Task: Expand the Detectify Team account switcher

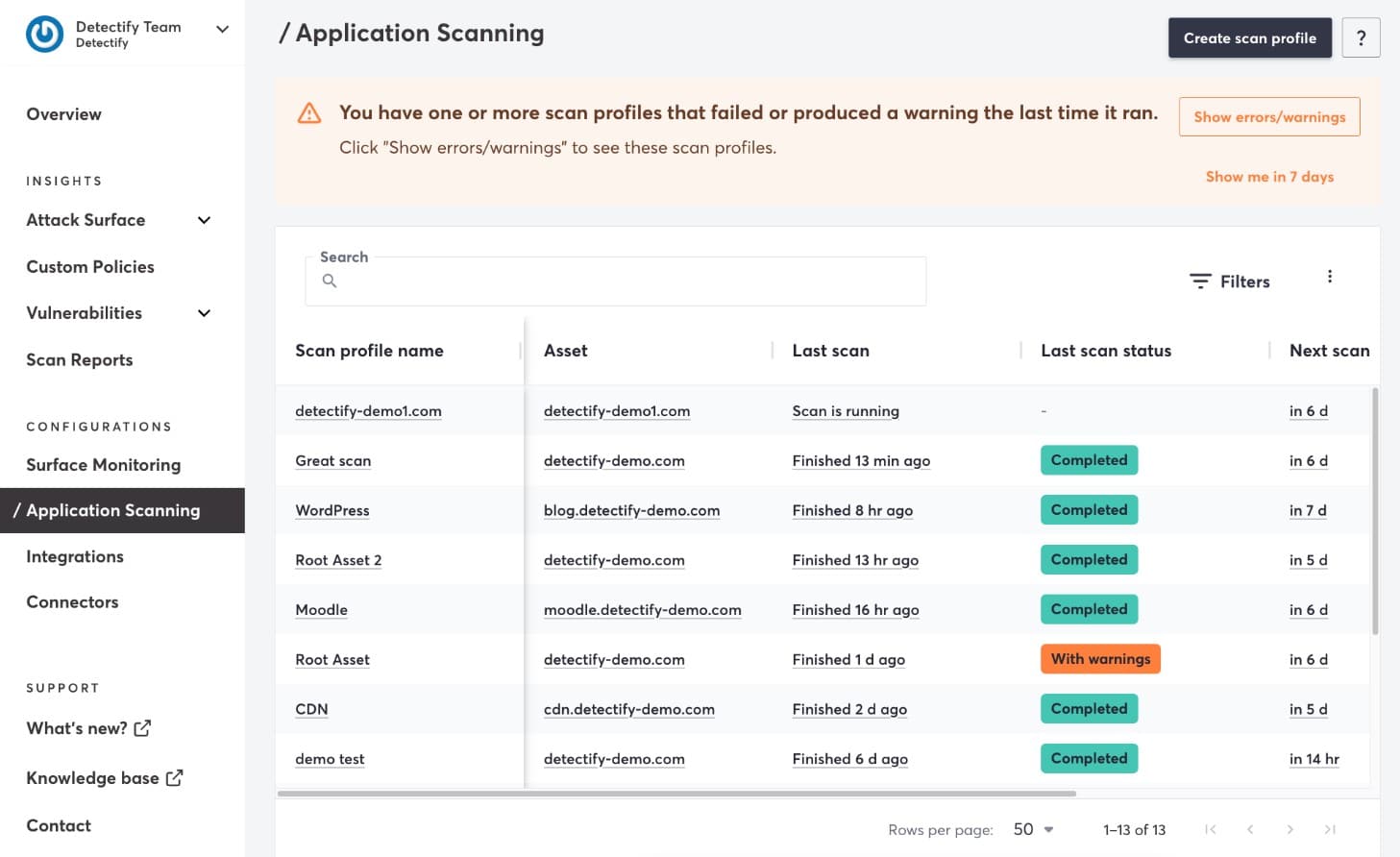Action: 222,29
